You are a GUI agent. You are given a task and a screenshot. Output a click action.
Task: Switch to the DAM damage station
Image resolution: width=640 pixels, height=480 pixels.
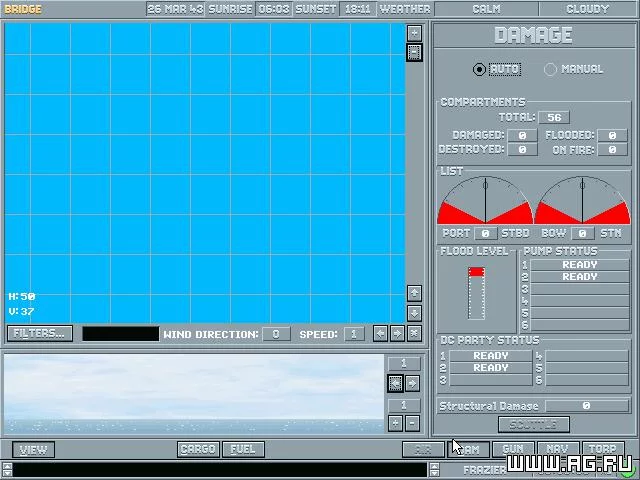[469, 449]
